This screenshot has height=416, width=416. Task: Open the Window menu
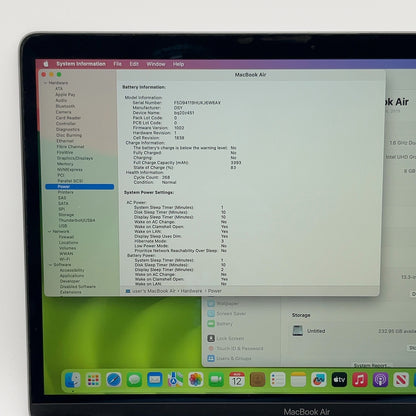pos(156,64)
